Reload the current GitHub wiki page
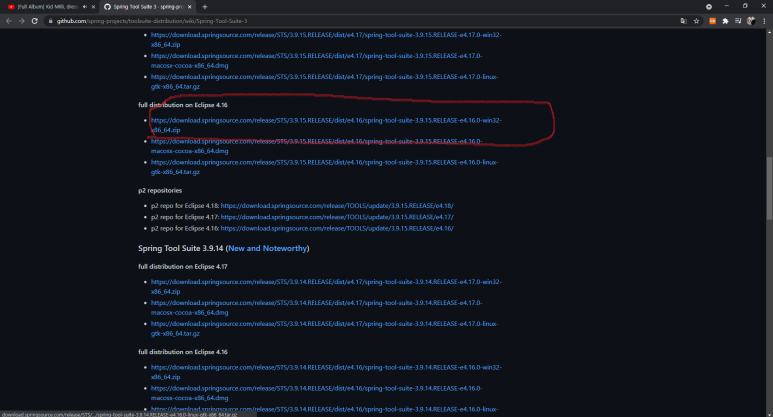 [x=35, y=21]
